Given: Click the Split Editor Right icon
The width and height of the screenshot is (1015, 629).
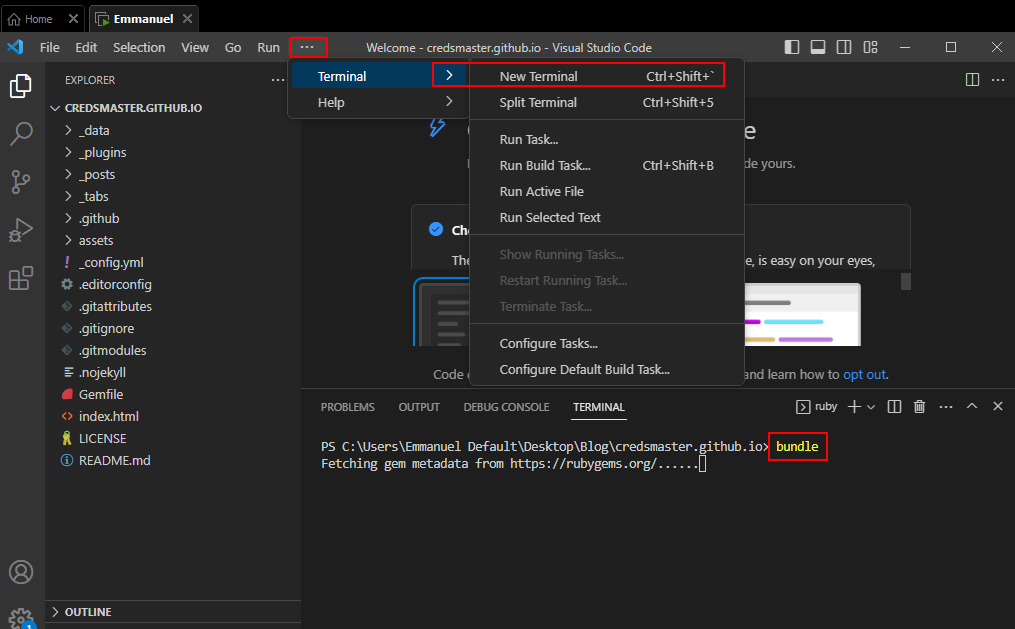Looking at the screenshot, I should [x=972, y=80].
